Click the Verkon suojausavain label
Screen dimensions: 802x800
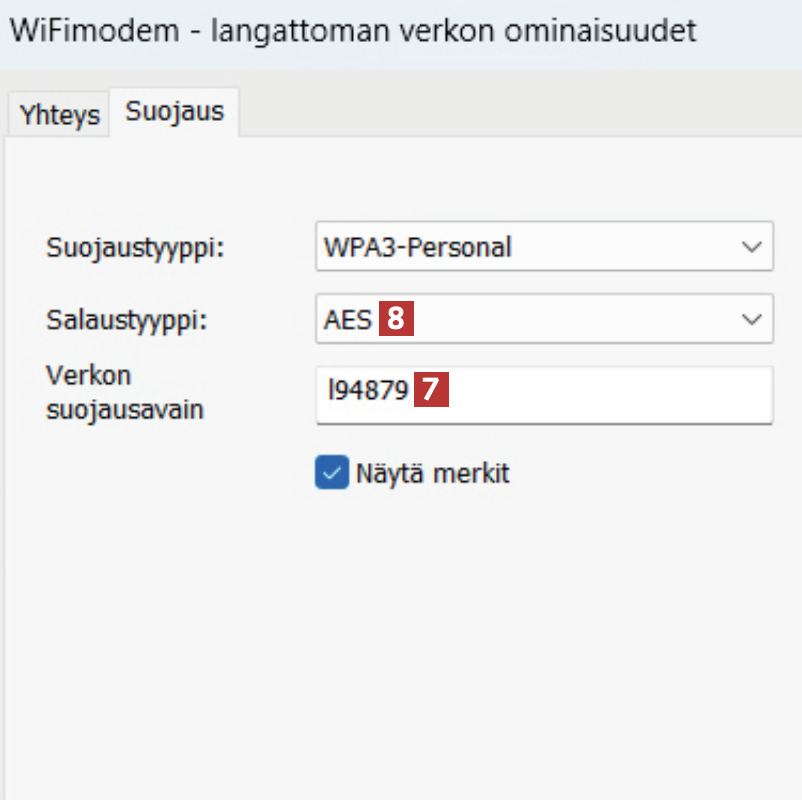click(124, 392)
